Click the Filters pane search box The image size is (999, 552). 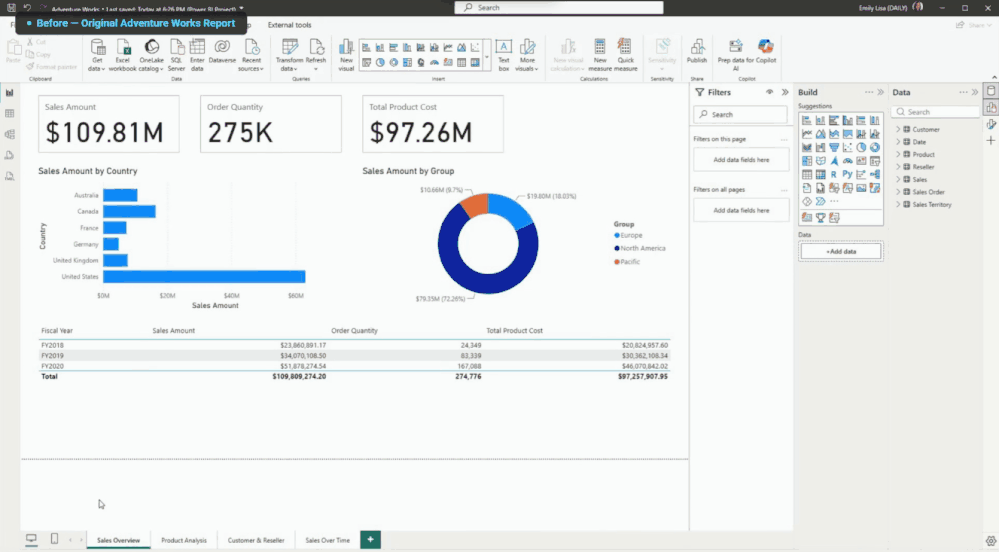[740, 115]
